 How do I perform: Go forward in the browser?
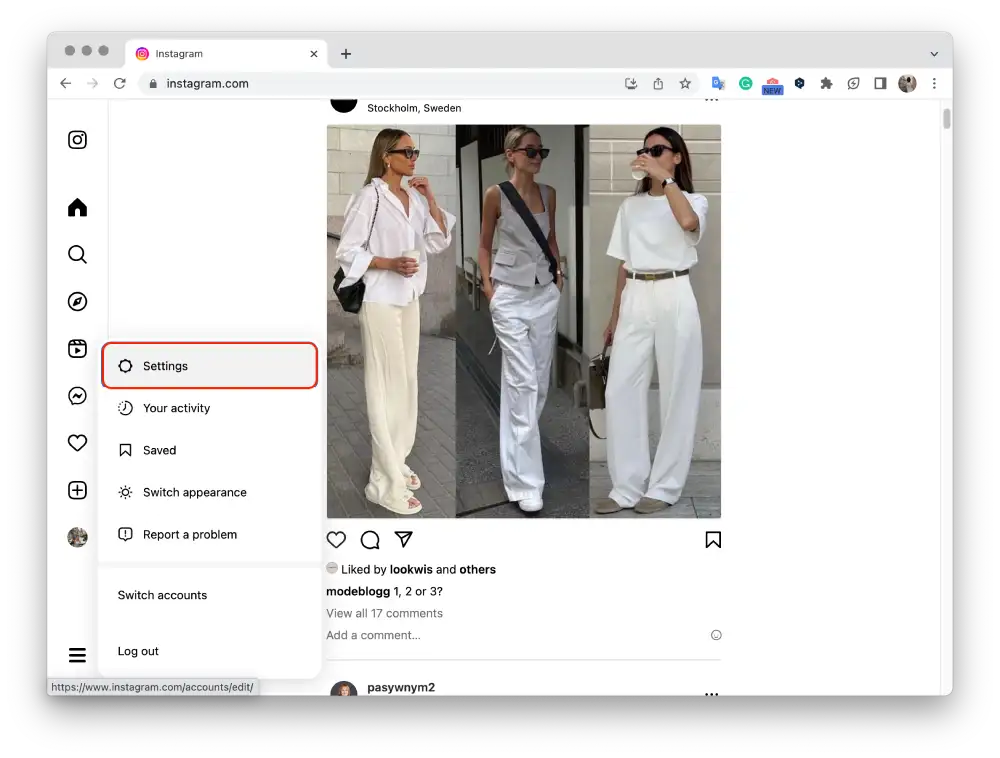click(92, 84)
